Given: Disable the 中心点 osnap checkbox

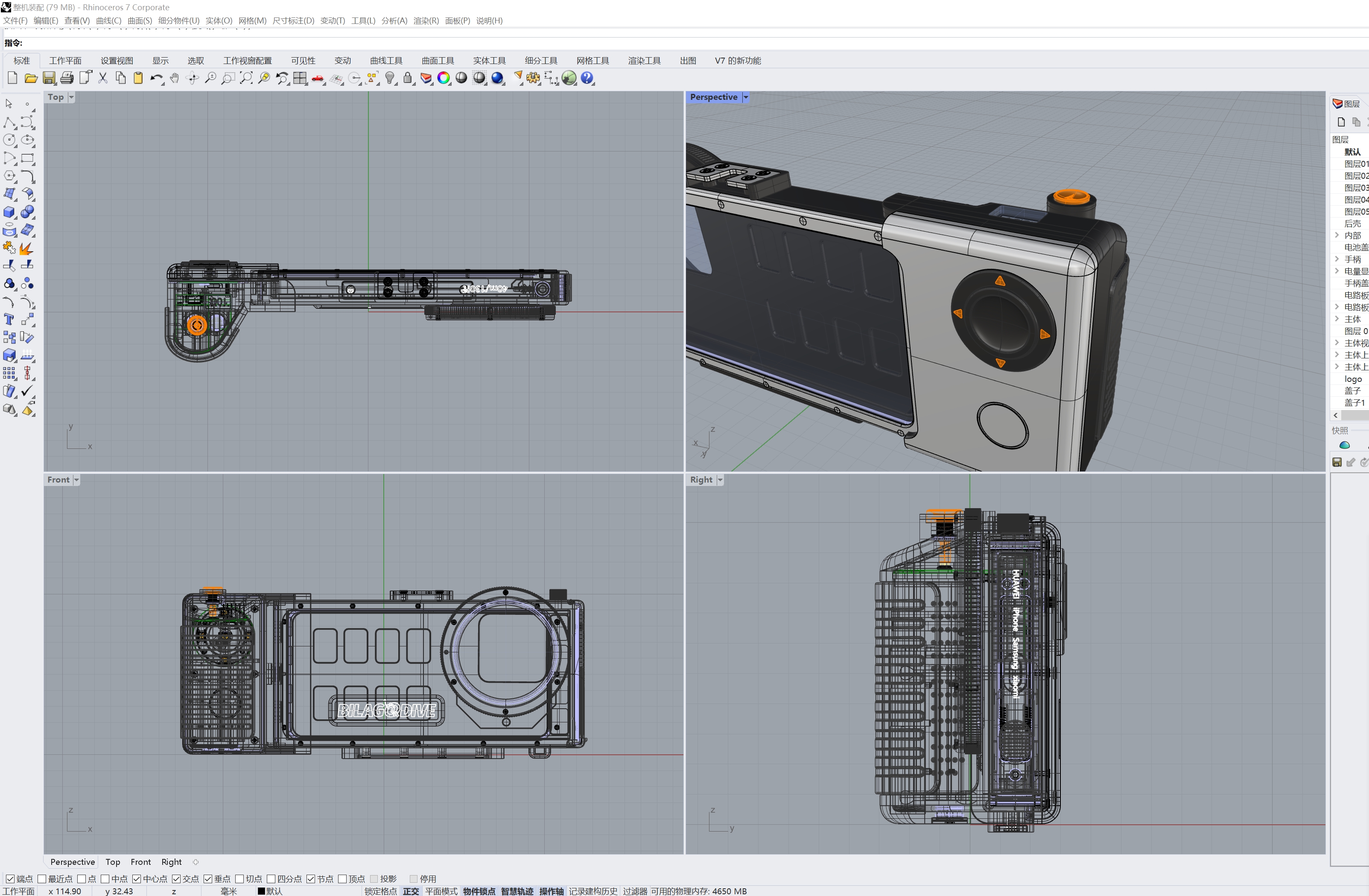Looking at the screenshot, I should point(136,879).
